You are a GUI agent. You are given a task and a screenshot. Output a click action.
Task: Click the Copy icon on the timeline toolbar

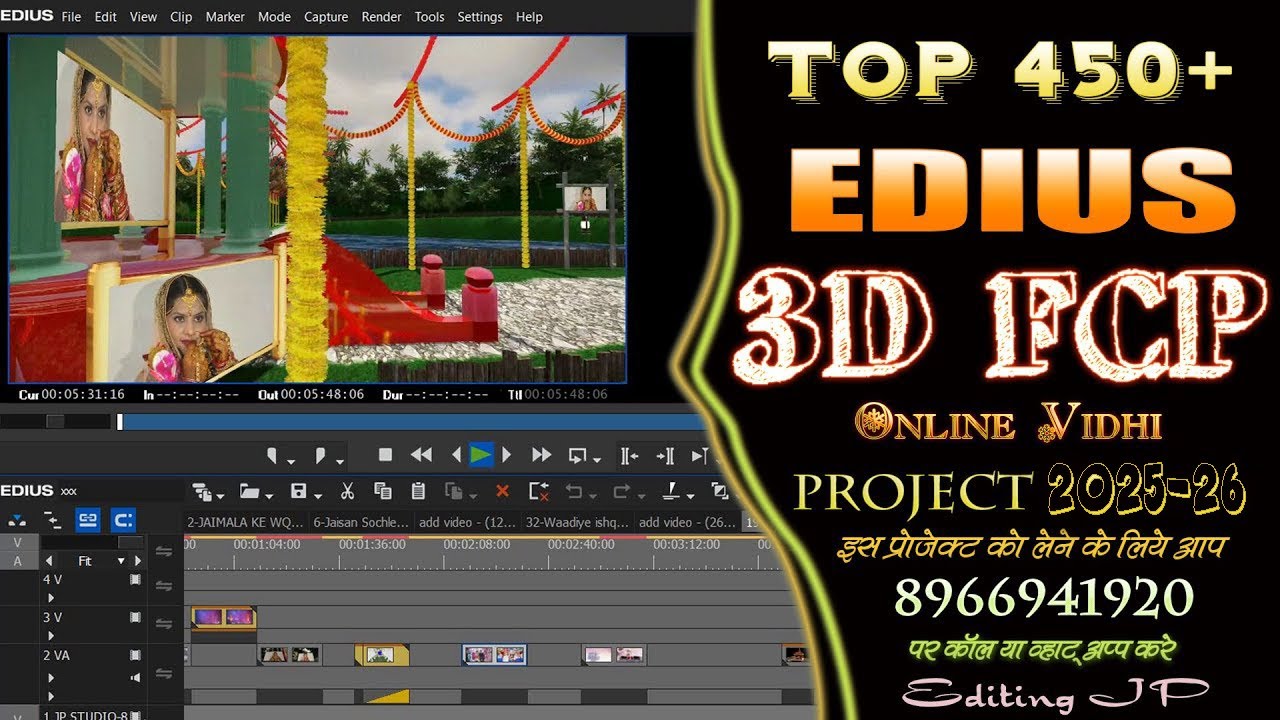(382, 492)
